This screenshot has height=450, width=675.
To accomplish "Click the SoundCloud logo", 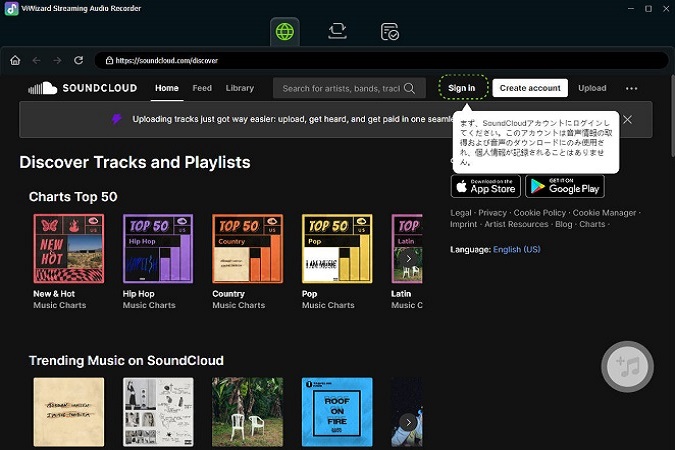I will (83, 88).
